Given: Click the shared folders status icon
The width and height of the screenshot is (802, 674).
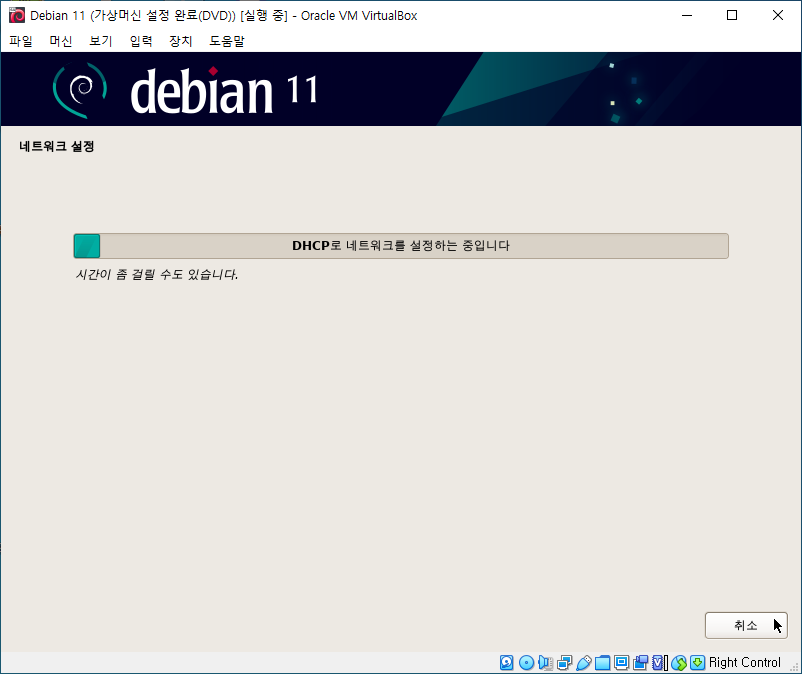Looking at the screenshot, I should tap(603, 663).
